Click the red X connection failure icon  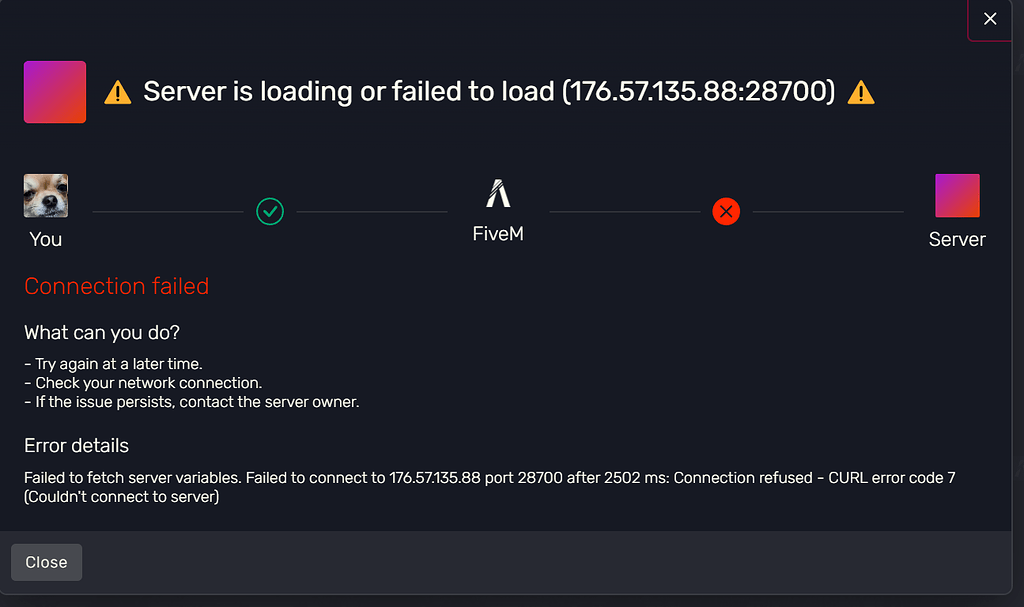(726, 212)
